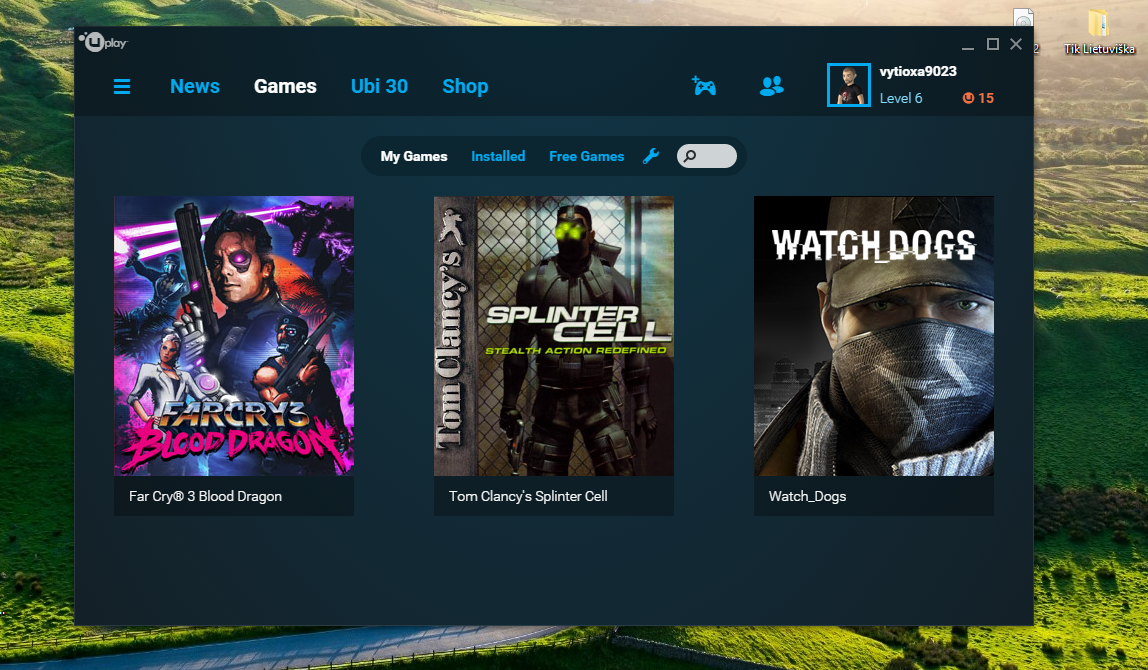Select the Games tab
Screen dimensions: 1148x670
(x=286, y=86)
